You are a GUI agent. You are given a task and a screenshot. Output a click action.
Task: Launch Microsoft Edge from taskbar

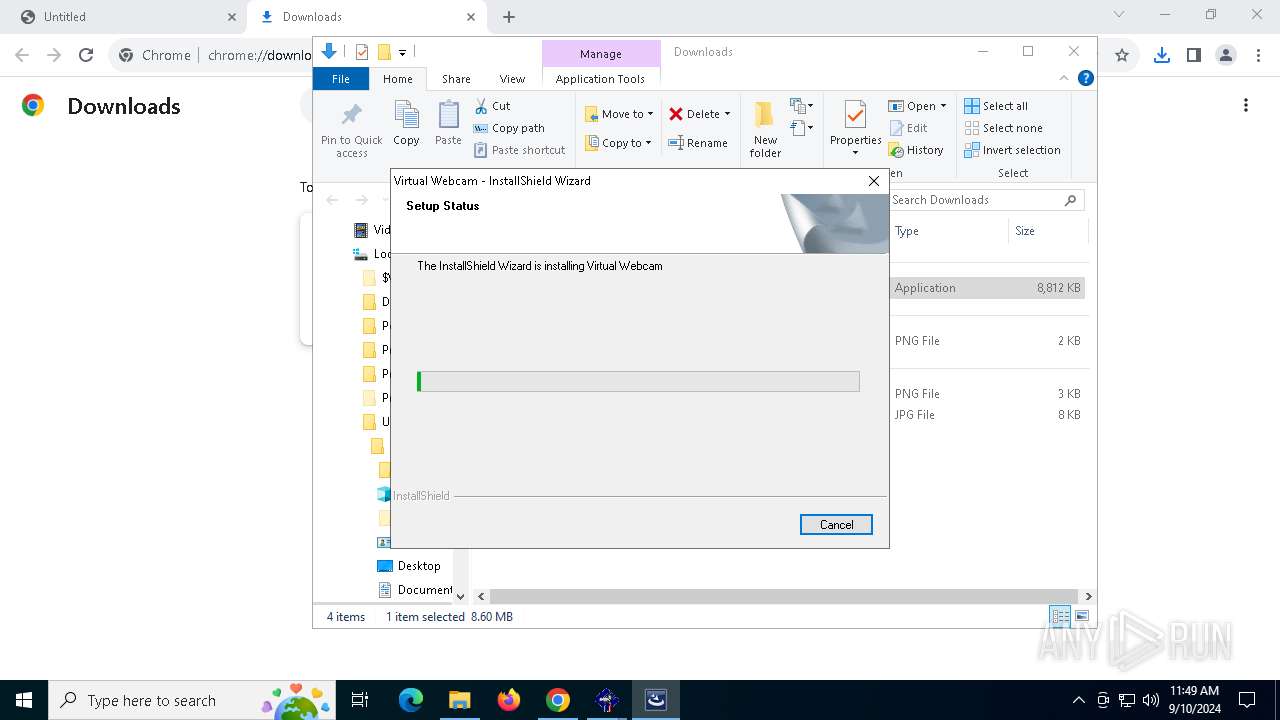point(410,700)
